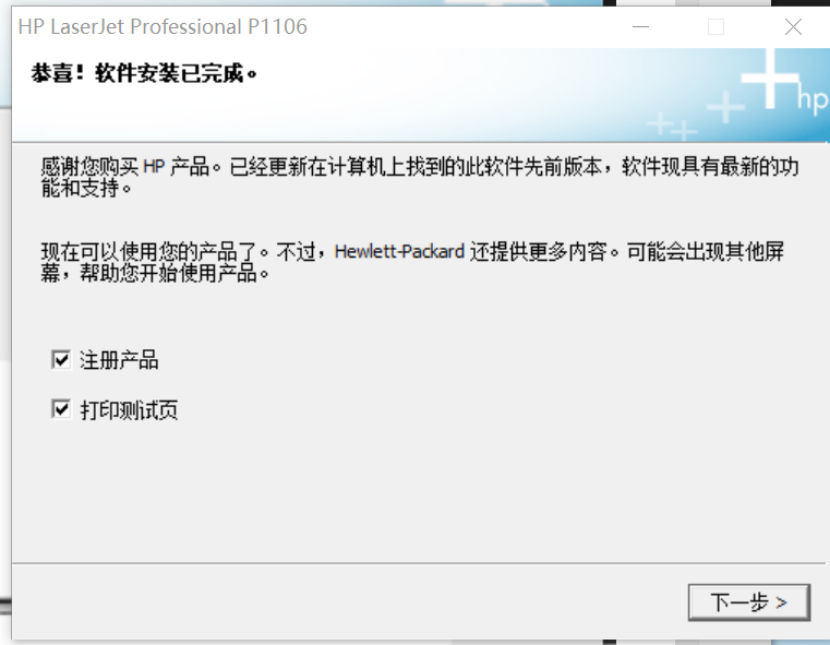Minimize the HP LaserJet Professional P1106 window
Viewport: 830px width, 645px height.
coord(640,26)
